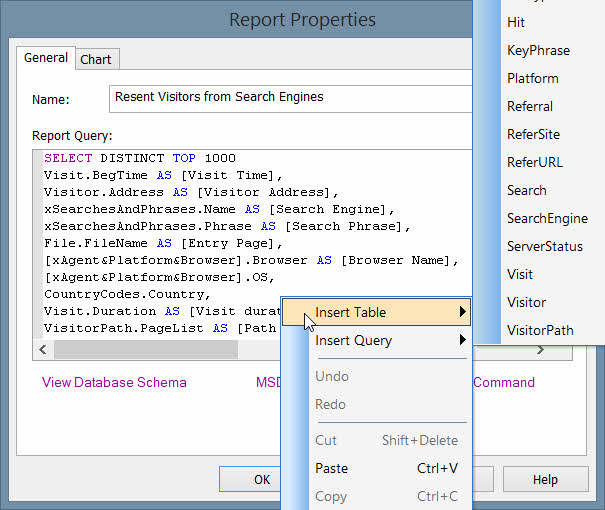Click the Visit.Duration query line

(162, 311)
